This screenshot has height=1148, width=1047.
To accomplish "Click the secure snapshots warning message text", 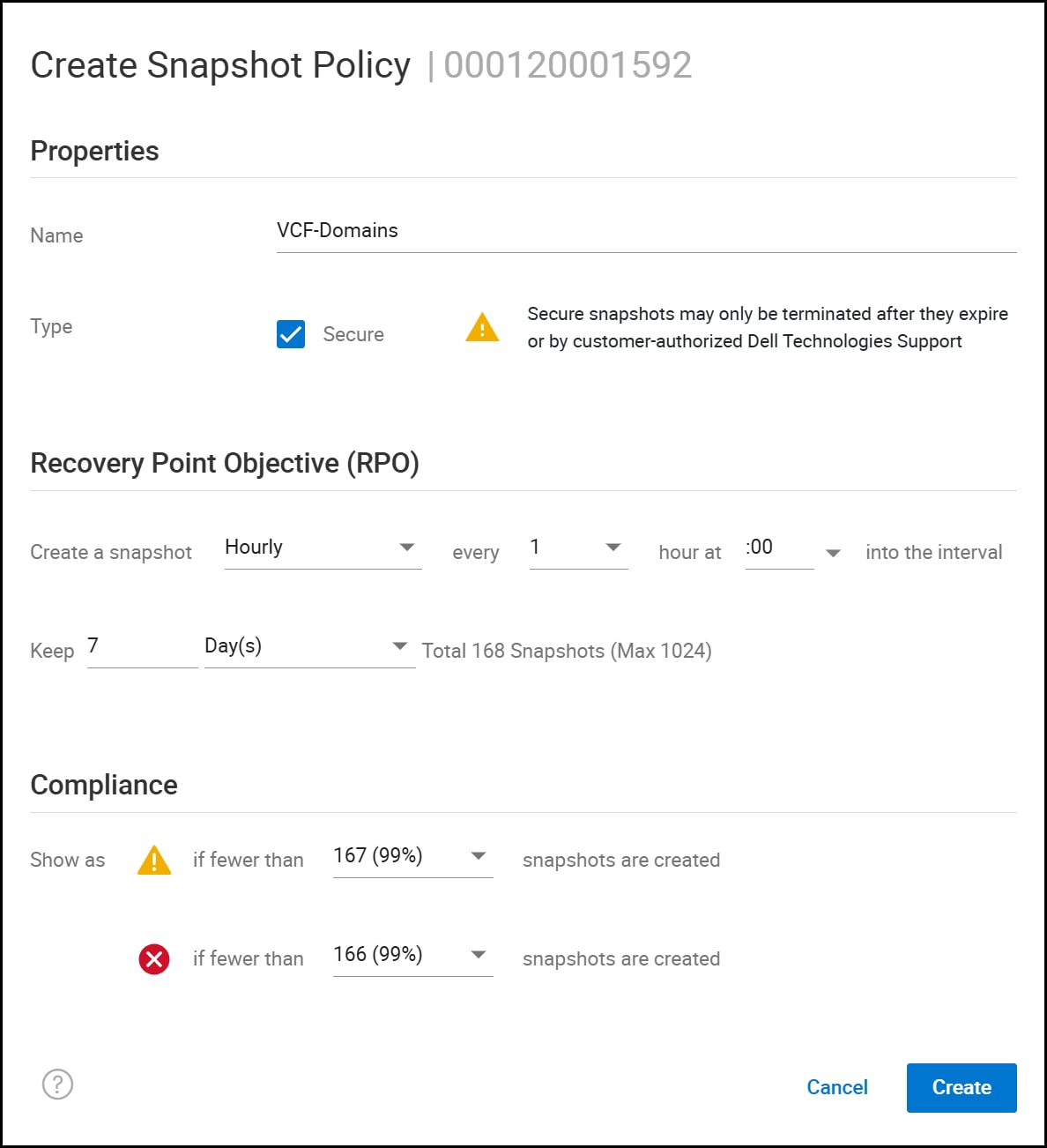I will 768,327.
